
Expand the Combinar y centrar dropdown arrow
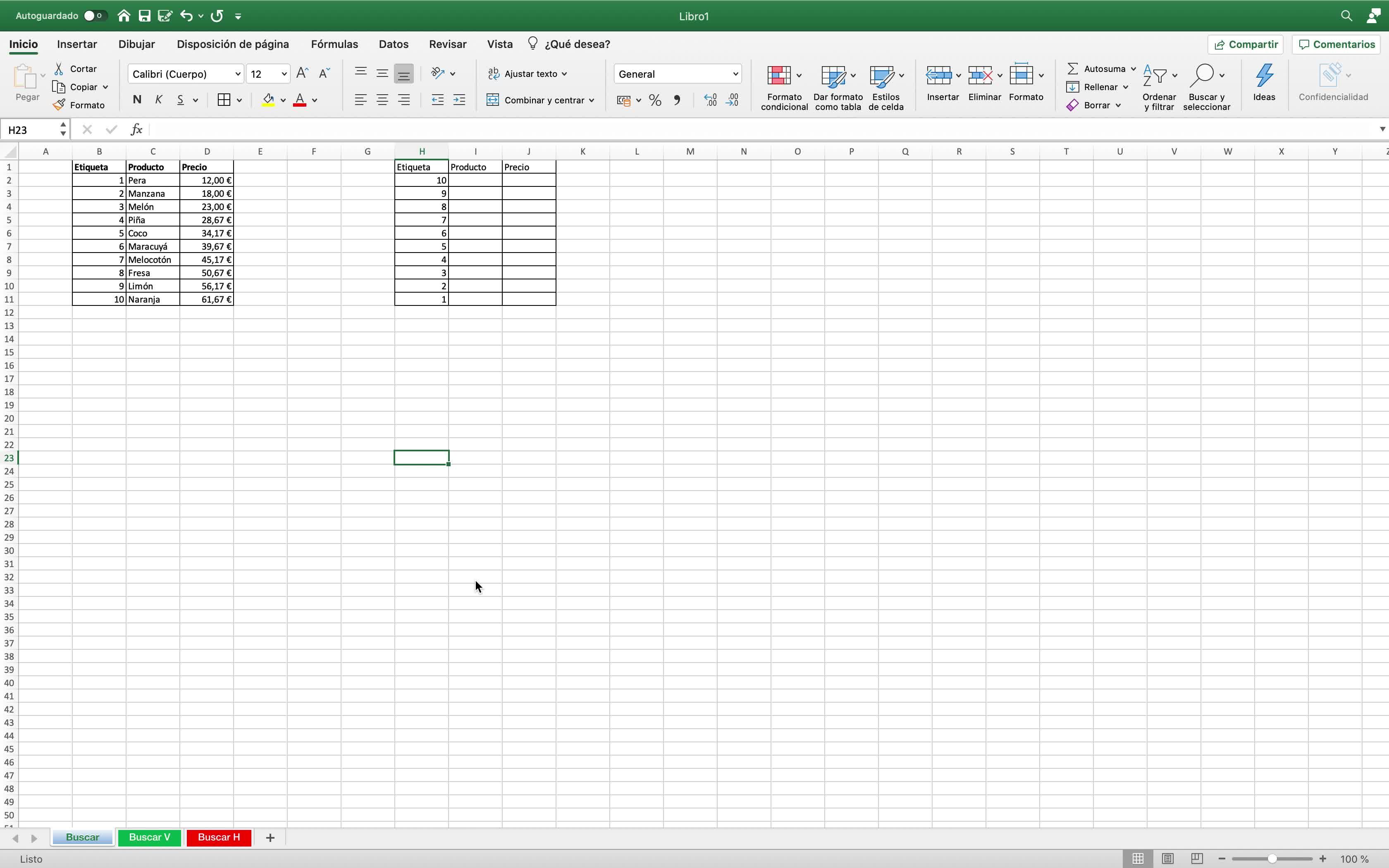coord(592,100)
